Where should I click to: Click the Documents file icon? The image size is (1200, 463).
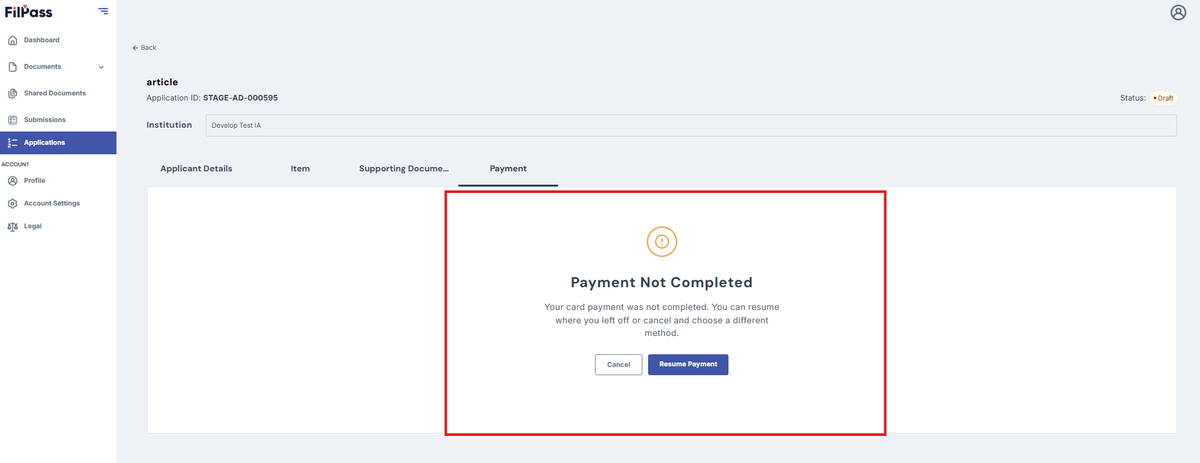[x=12, y=67]
